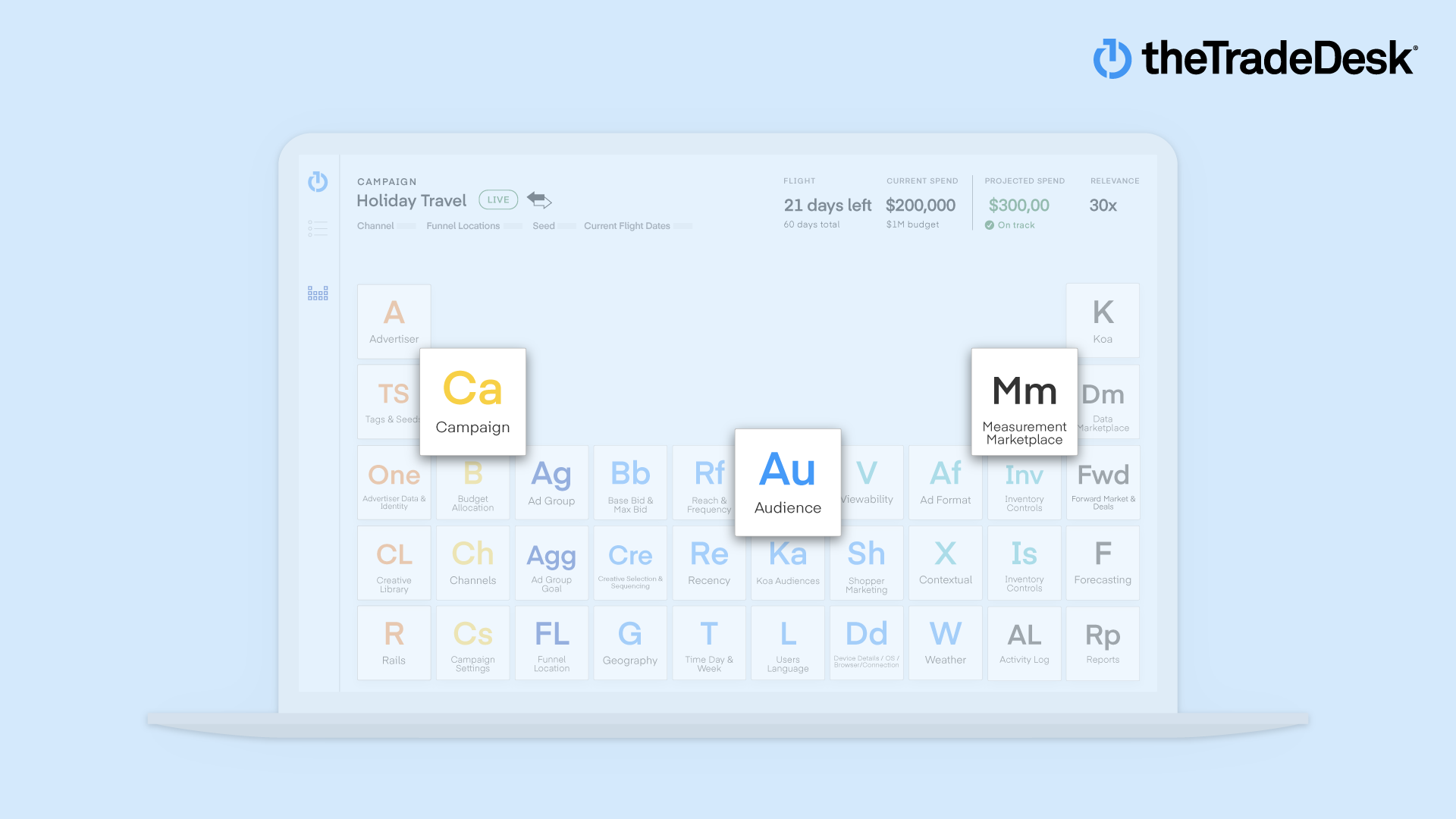Click the $300,00 projected spend value

pos(1018,206)
